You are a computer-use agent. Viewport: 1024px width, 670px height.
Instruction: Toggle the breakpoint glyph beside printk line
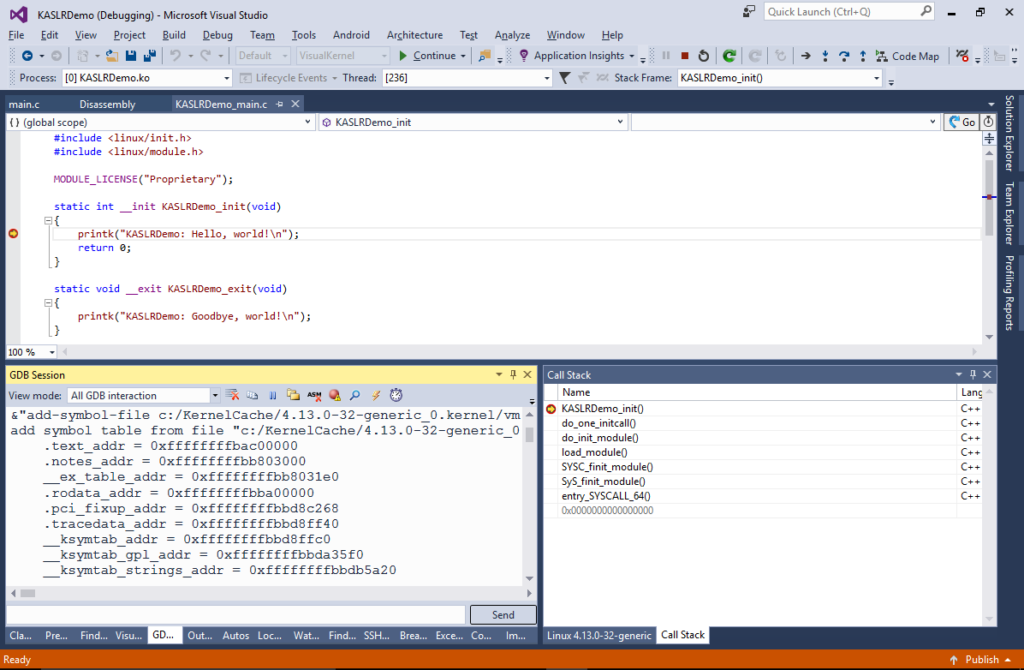(x=11, y=232)
